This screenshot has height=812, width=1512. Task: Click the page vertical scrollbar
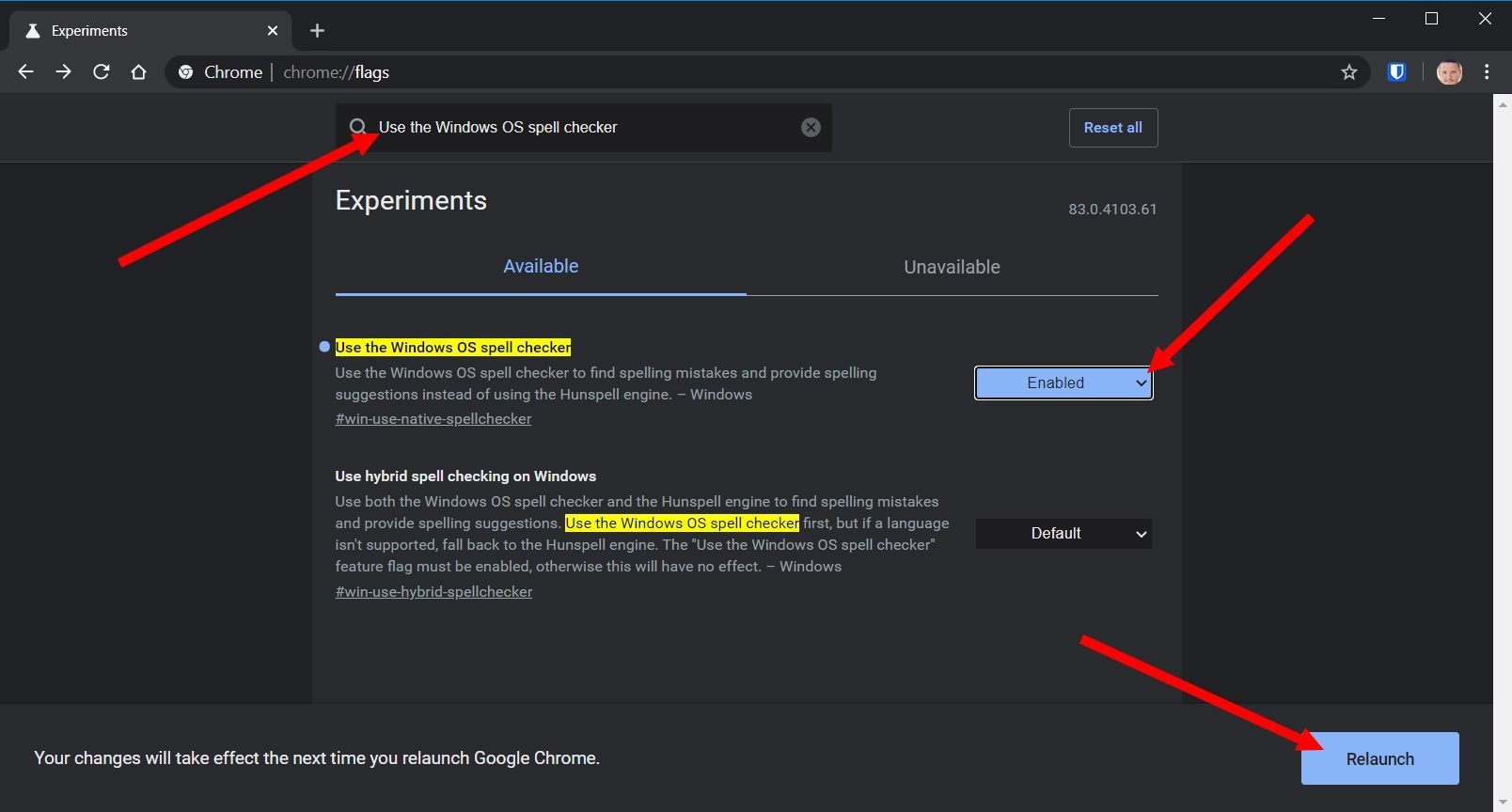click(1503, 451)
